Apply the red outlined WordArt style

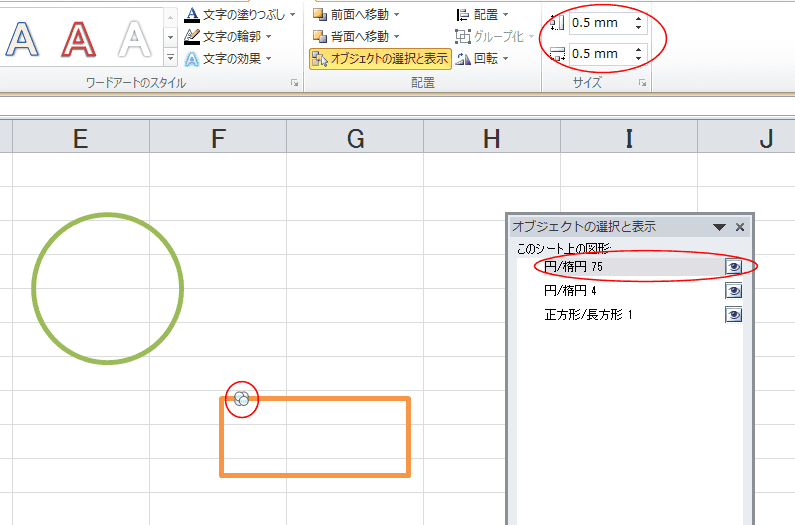(78, 39)
